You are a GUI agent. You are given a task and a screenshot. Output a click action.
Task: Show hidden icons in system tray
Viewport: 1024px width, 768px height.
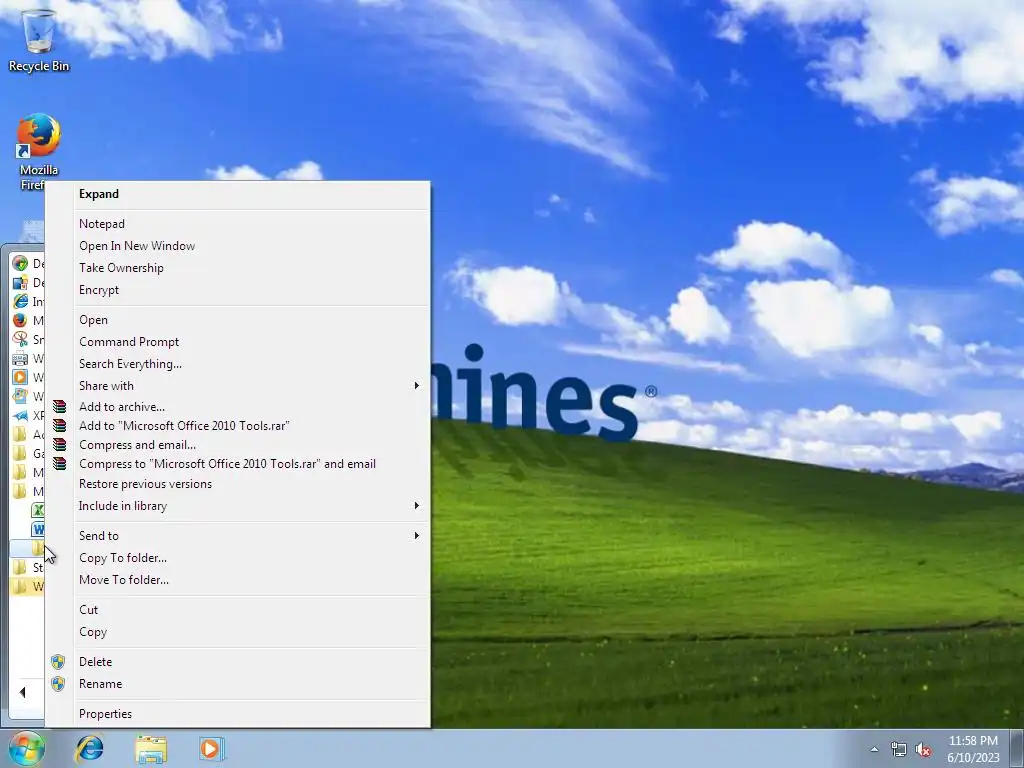click(x=874, y=750)
